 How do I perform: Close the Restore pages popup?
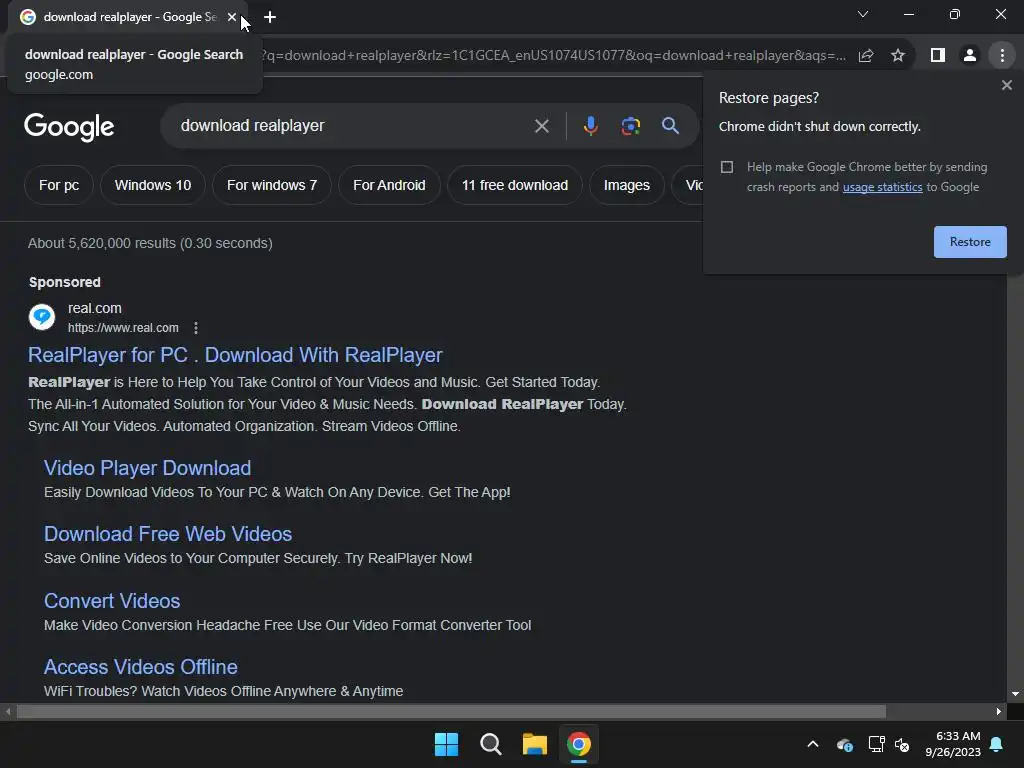[1006, 85]
